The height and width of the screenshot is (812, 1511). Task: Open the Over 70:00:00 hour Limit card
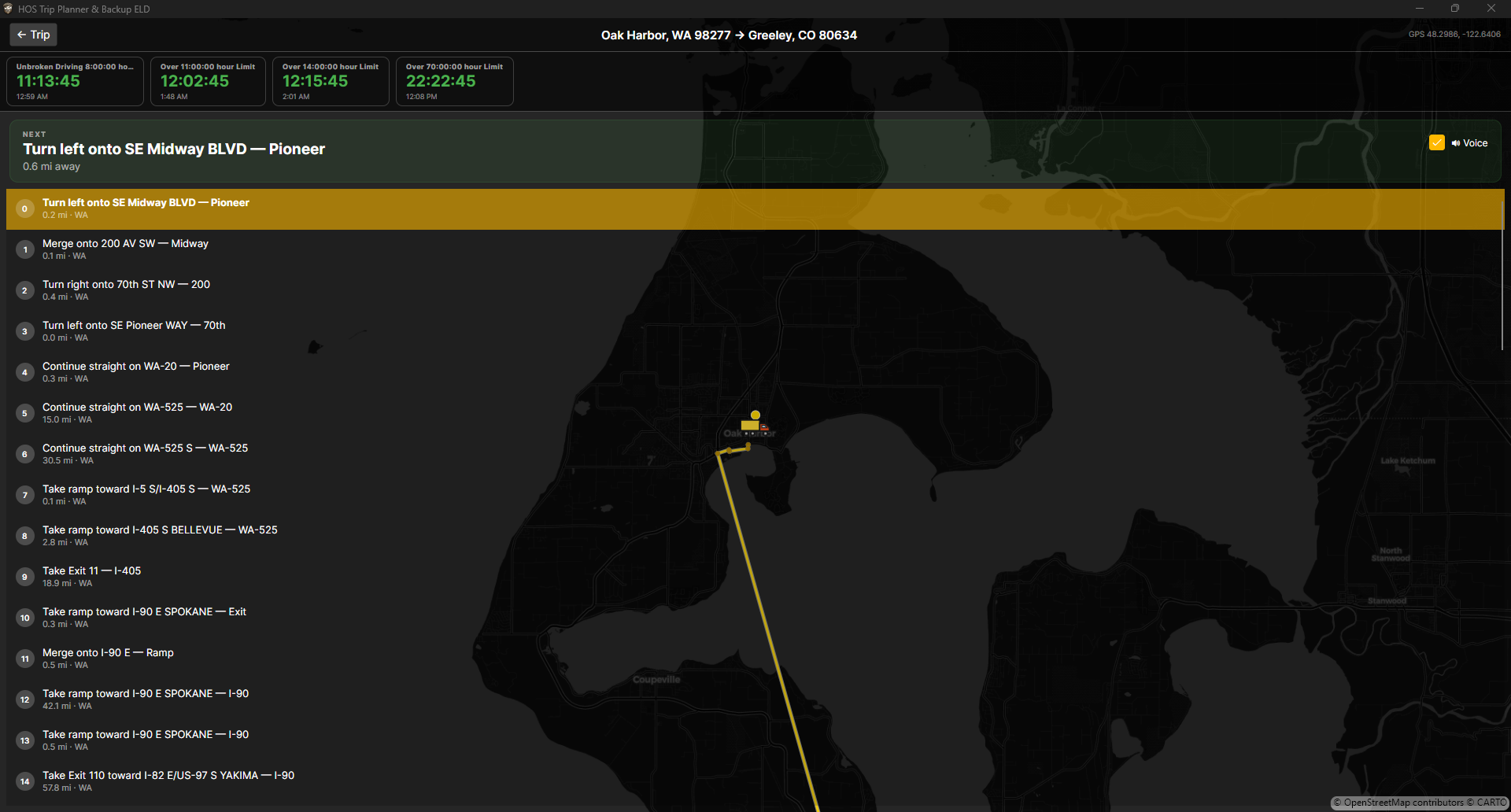455,81
